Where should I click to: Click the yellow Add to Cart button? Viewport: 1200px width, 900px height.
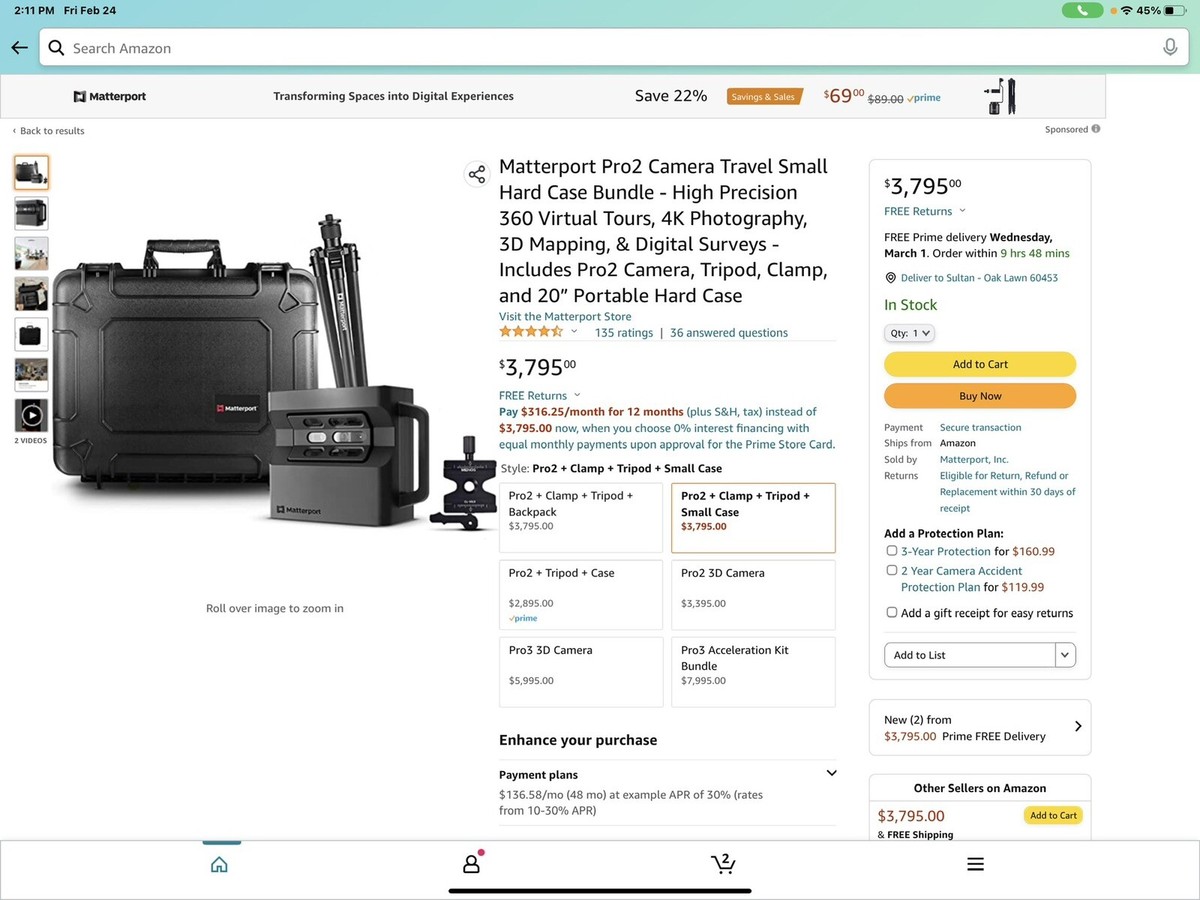[980, 364]
